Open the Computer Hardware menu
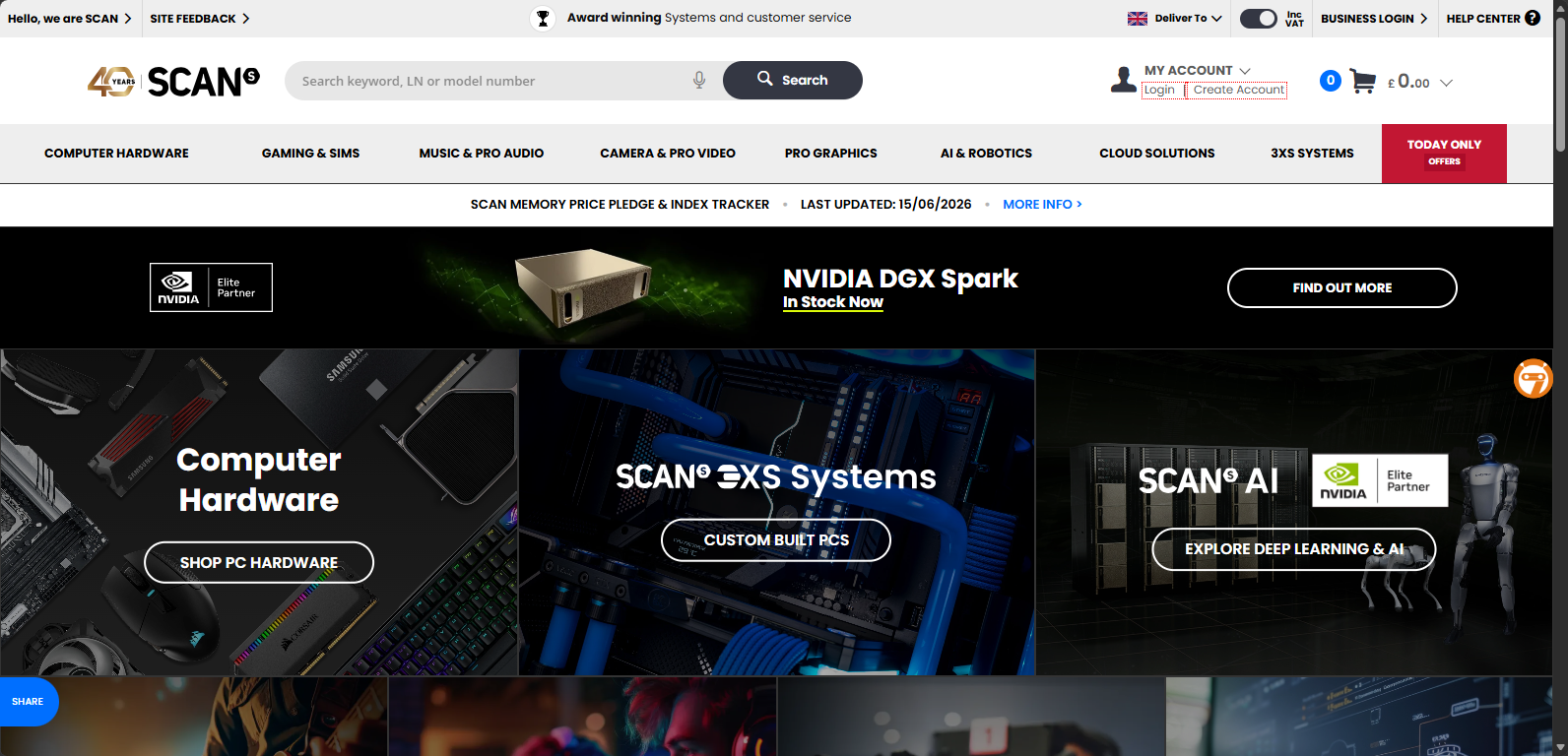Image resolution: width=1568 pixels, height=756 pixels. point(116,154)
